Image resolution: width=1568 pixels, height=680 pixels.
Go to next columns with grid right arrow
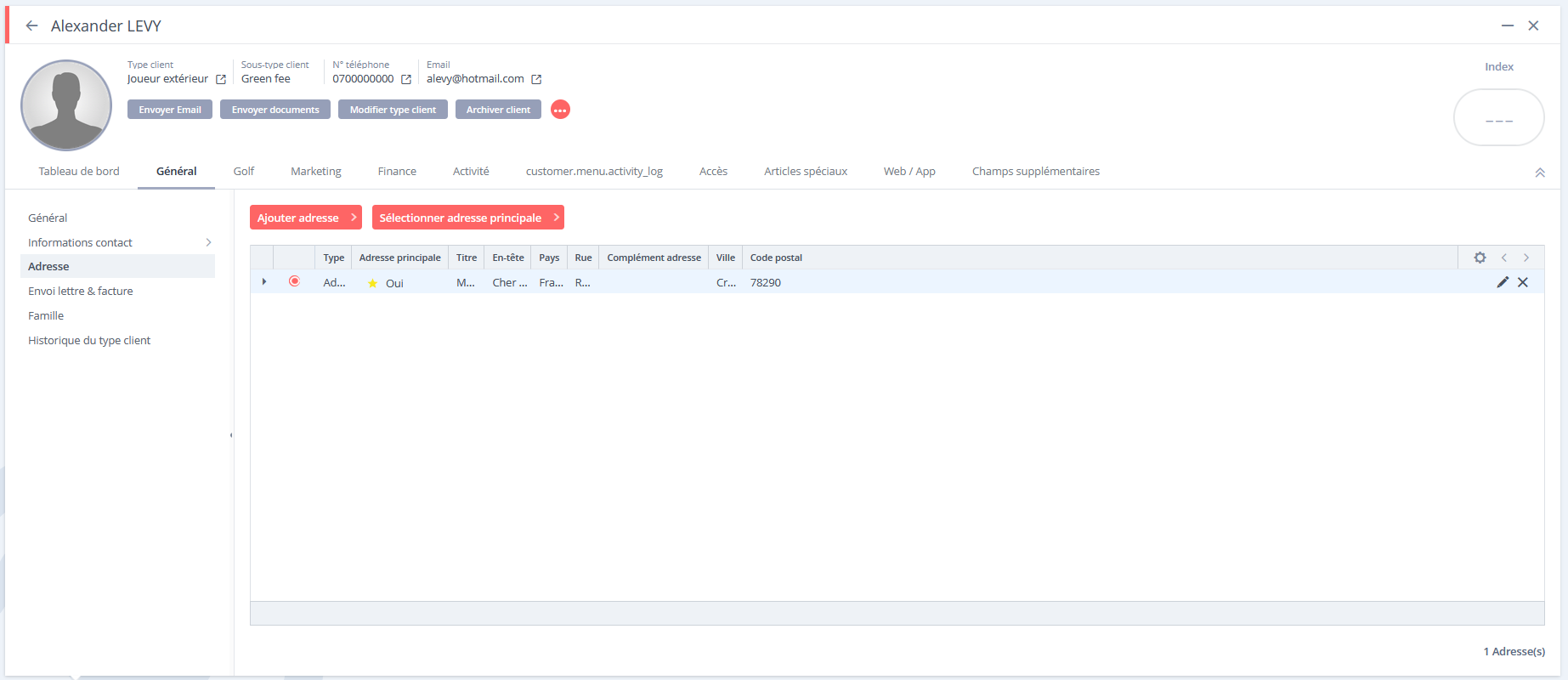point(1526,258)
